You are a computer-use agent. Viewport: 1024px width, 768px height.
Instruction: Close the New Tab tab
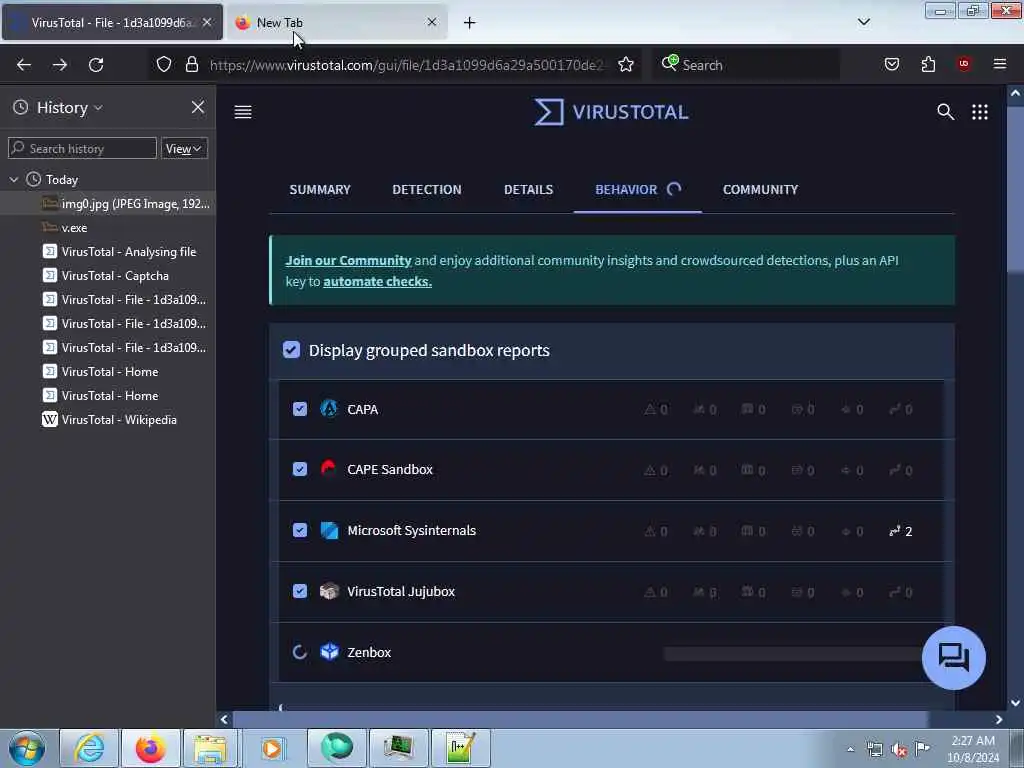432,22
